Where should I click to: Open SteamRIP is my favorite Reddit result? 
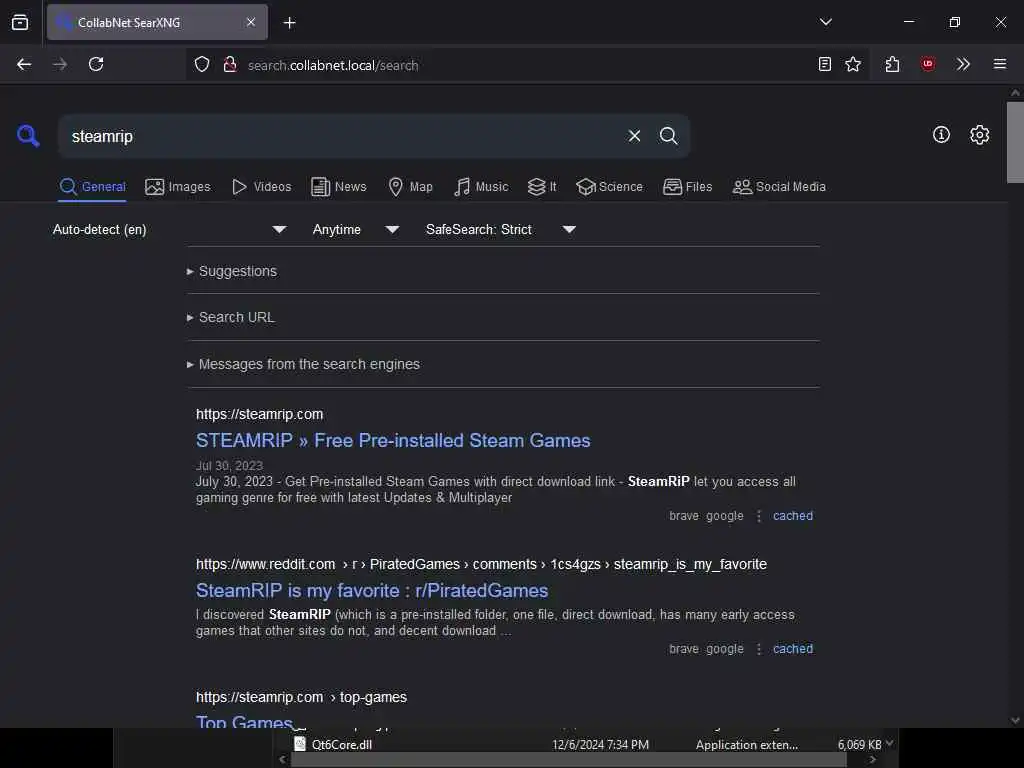(372, 590)
